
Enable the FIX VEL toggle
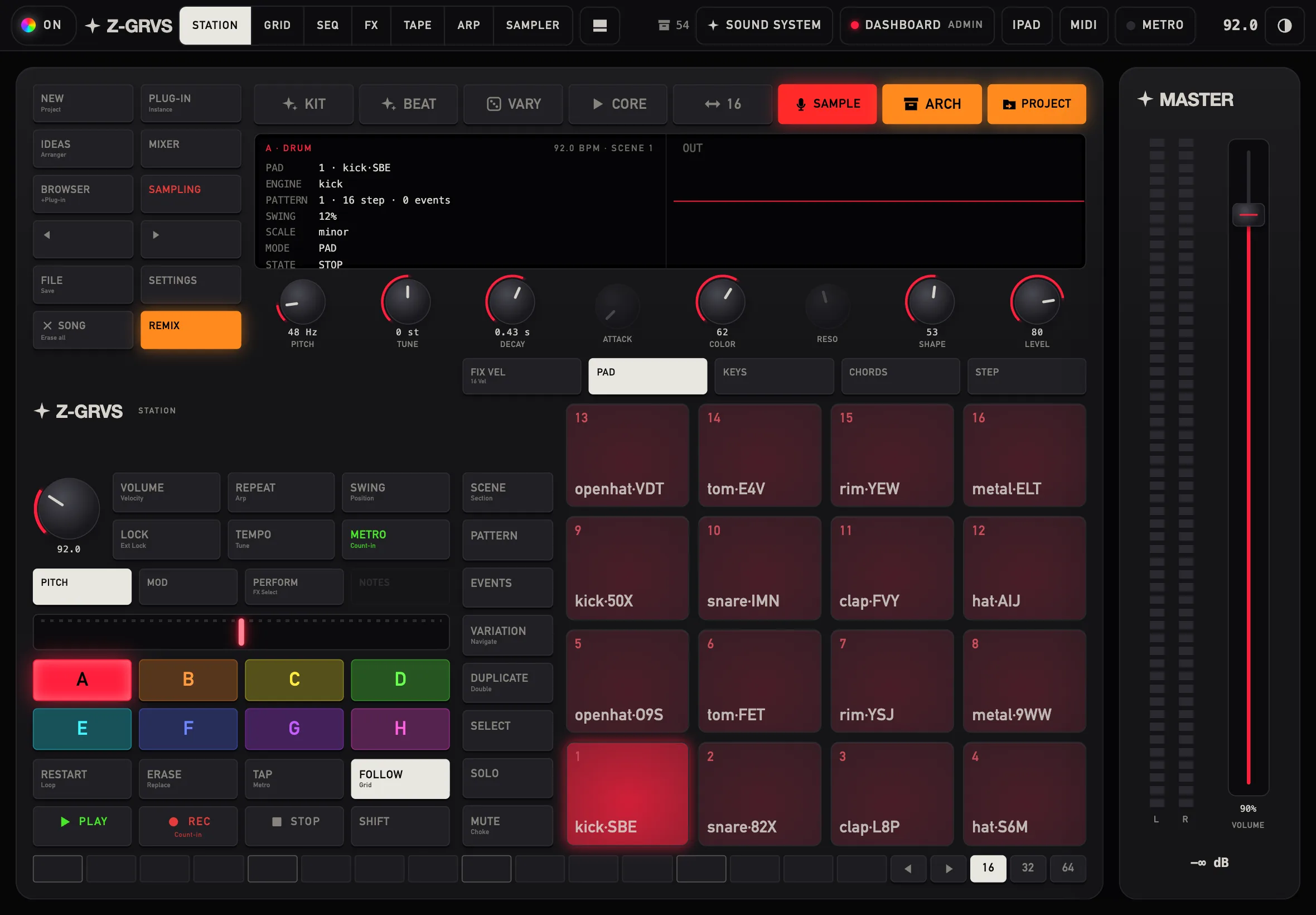521,376
